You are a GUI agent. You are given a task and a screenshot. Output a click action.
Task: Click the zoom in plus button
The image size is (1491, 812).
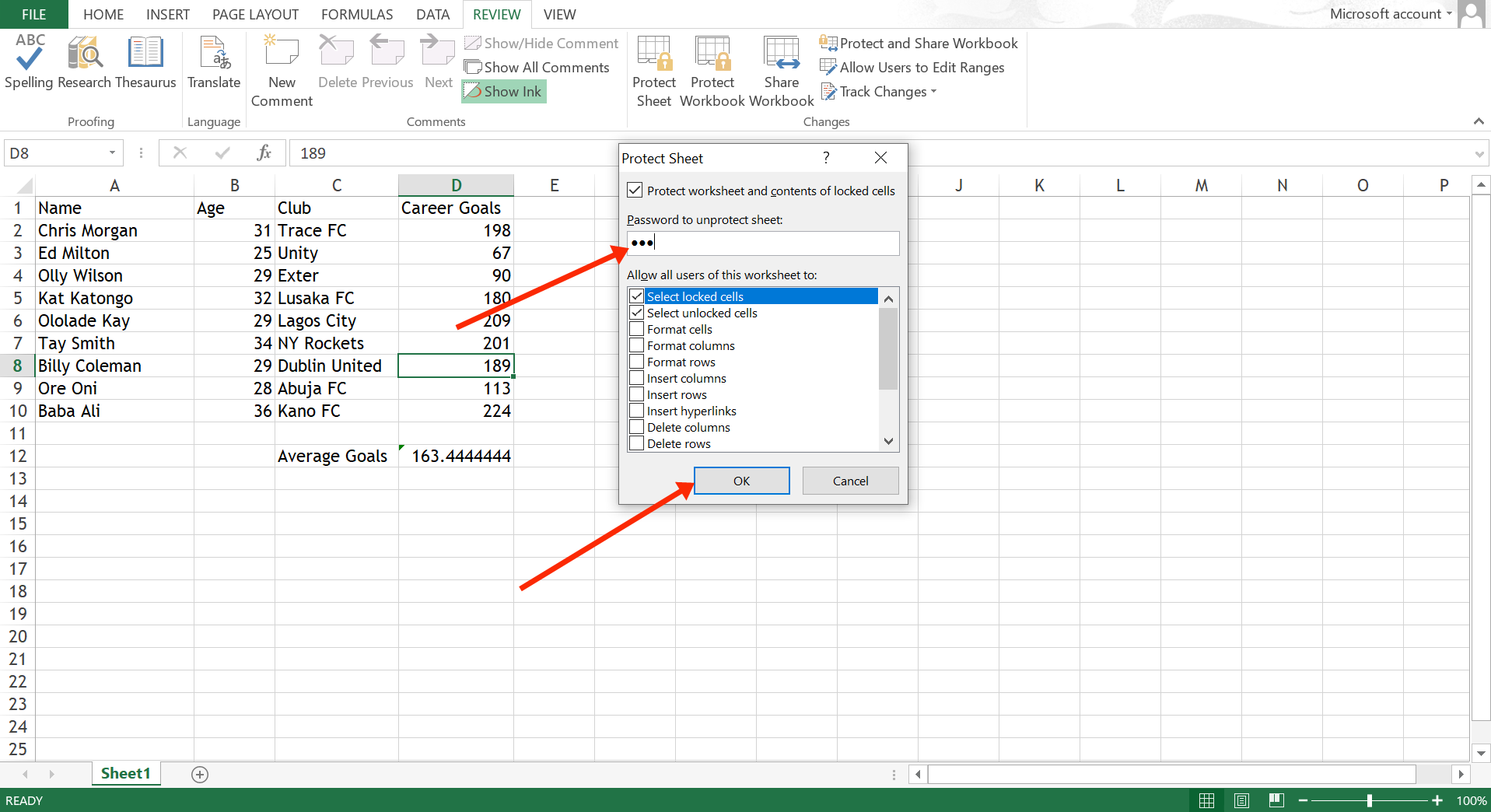(x=1437, y=800)
